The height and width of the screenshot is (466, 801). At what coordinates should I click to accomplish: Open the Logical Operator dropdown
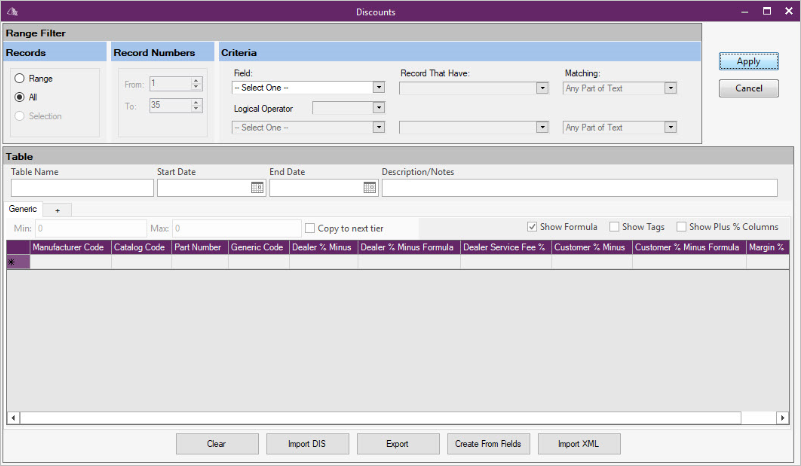[x=379, y=107]
